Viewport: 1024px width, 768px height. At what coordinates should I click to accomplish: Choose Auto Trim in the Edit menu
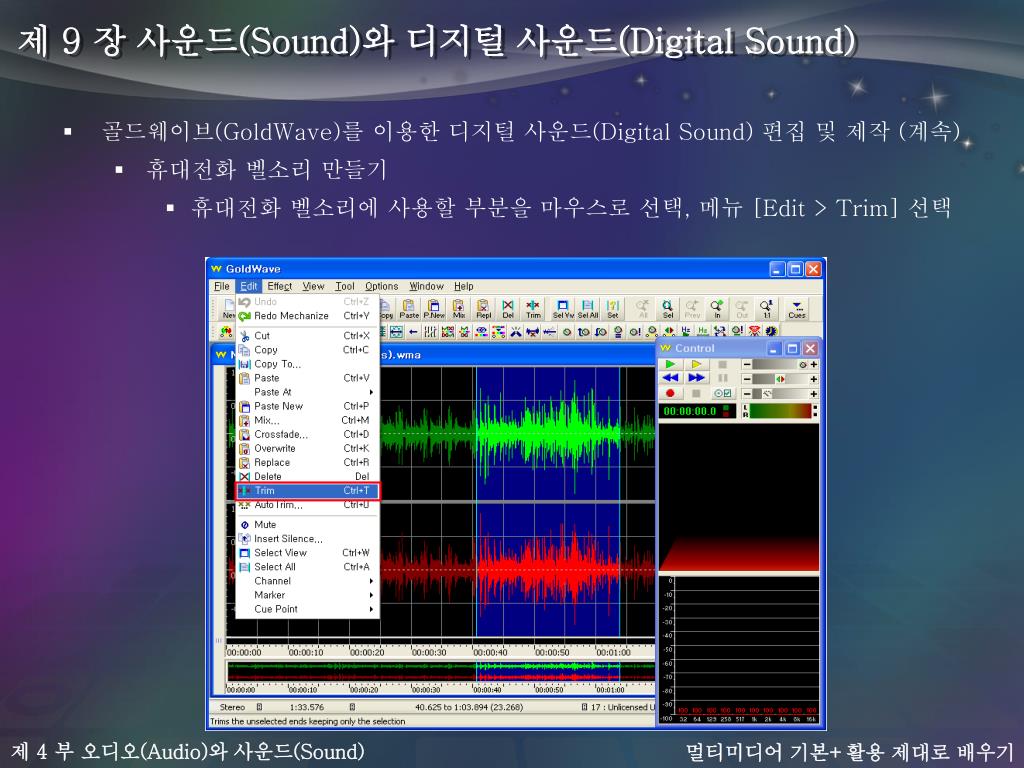tap(307, 505)
